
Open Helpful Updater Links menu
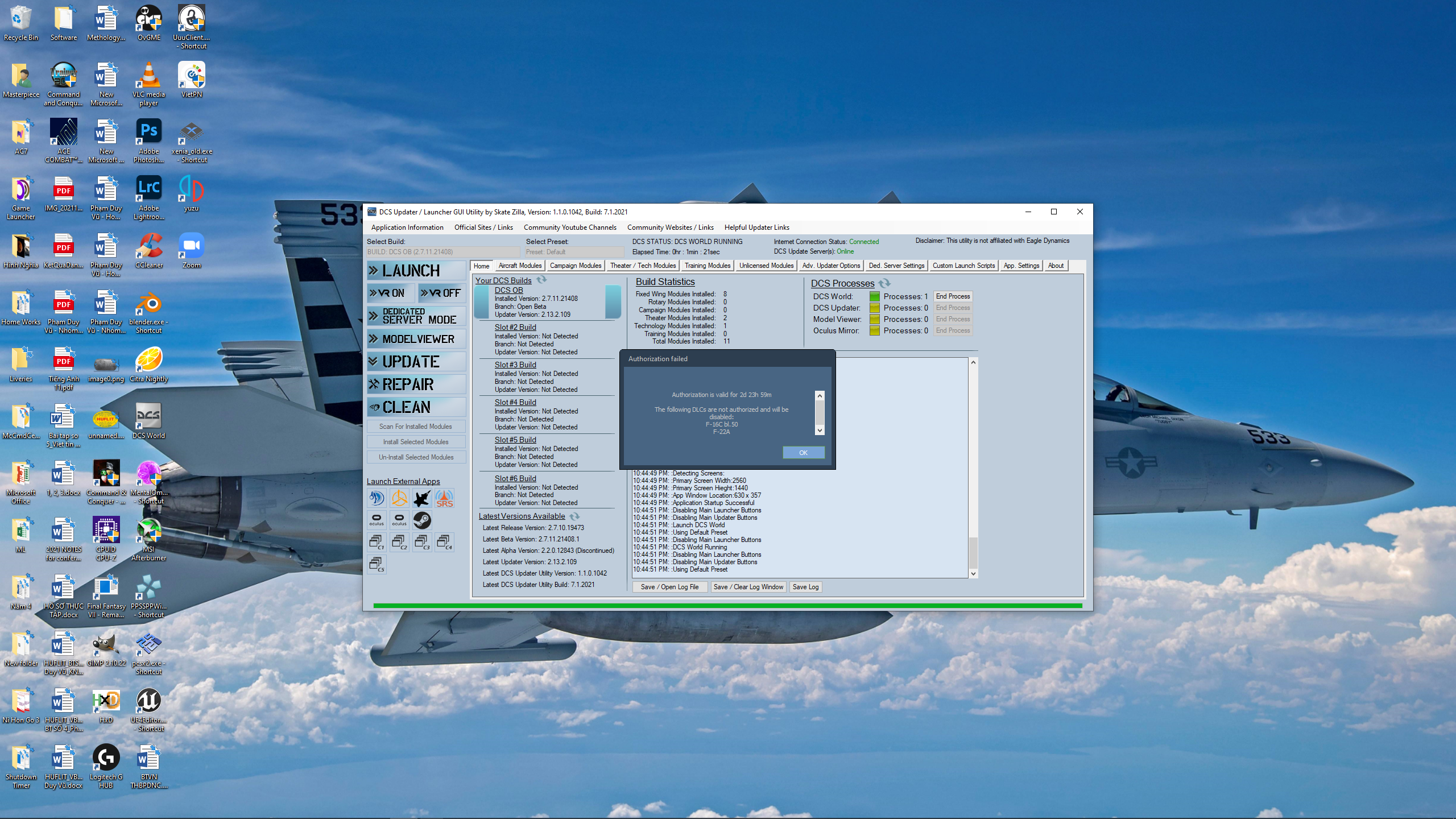pos(756,227)
